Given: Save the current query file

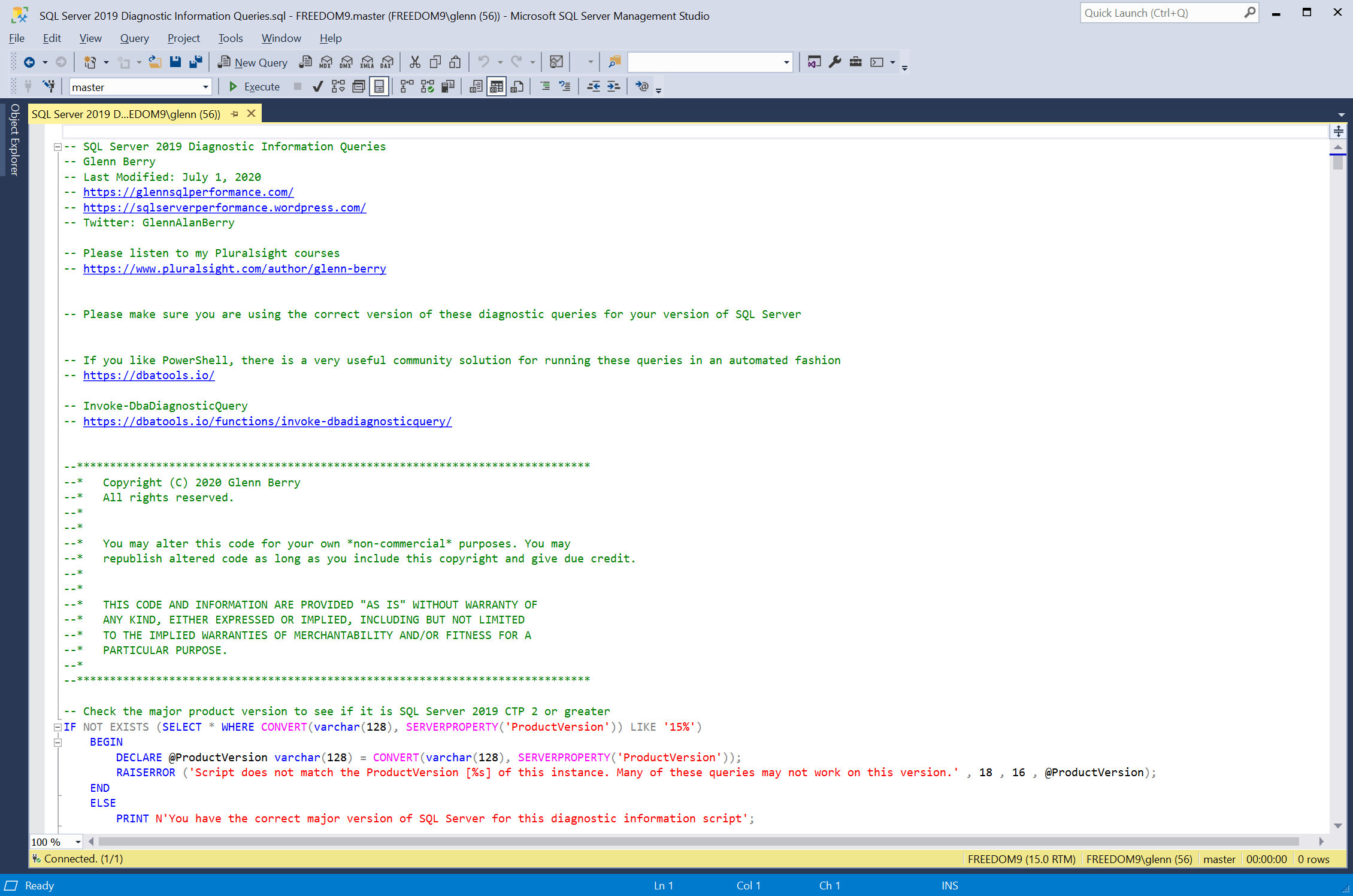Looking at the screenshot, I should (175, 62).
